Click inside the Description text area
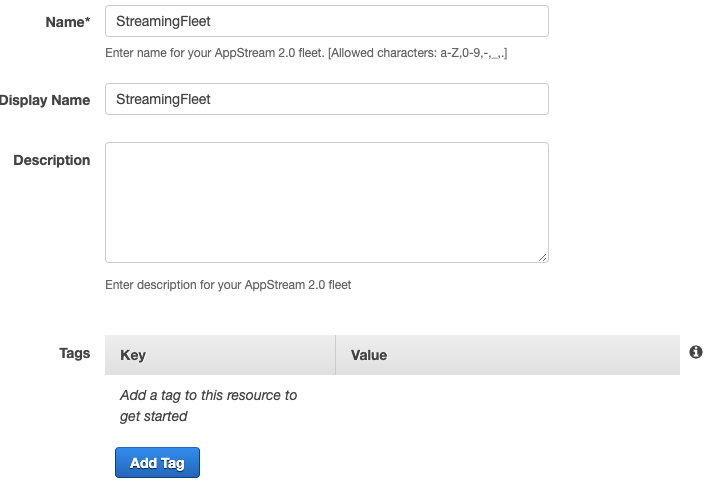Image resolution: width=712 pixels, height=498 pixels. [326, 202]
